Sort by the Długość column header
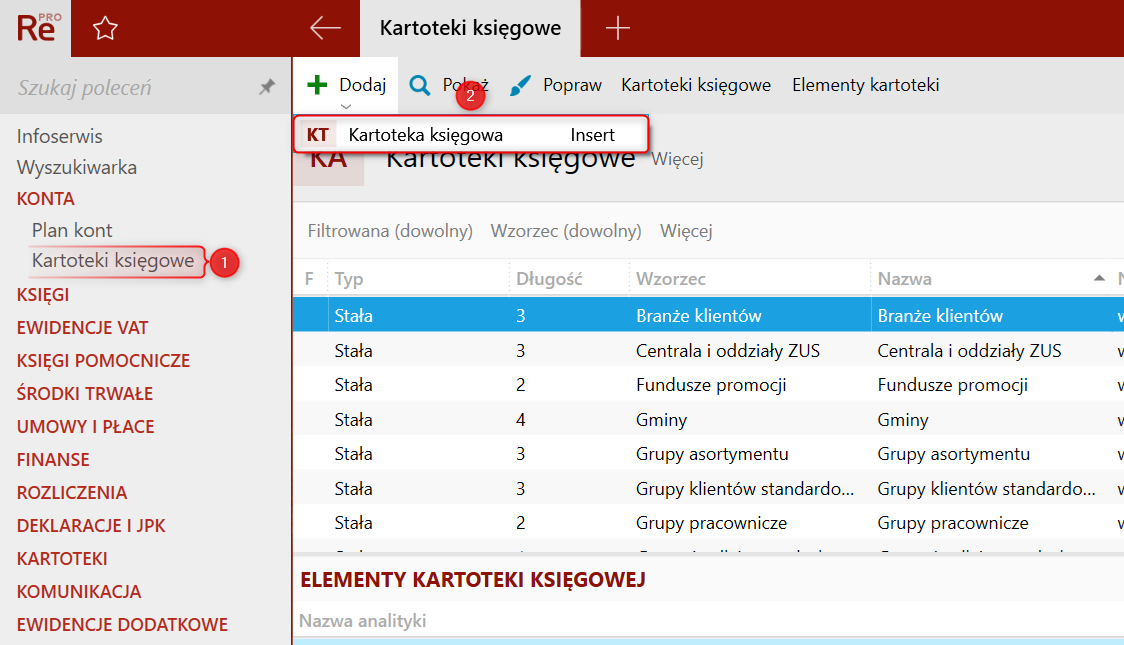 [x=549, y=279]
